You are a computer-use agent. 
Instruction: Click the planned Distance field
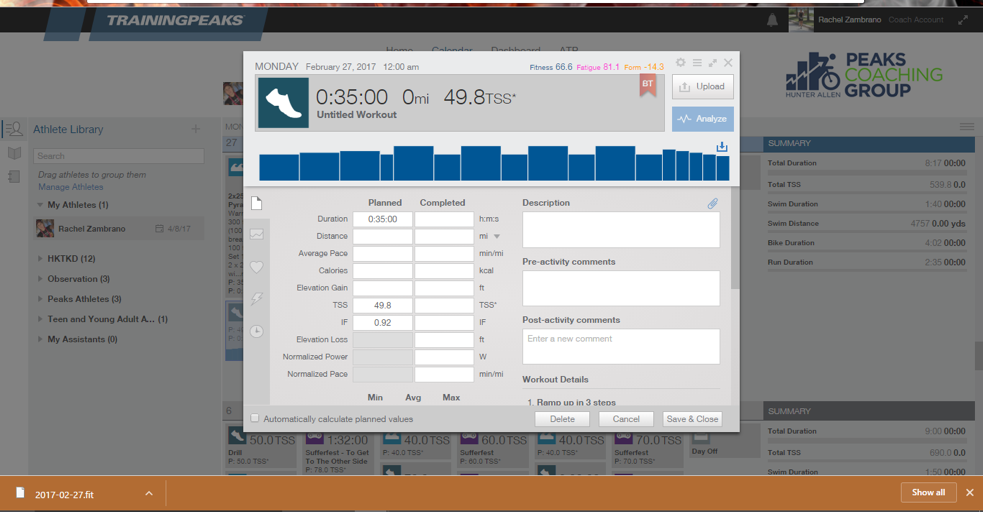coord(382,236)
